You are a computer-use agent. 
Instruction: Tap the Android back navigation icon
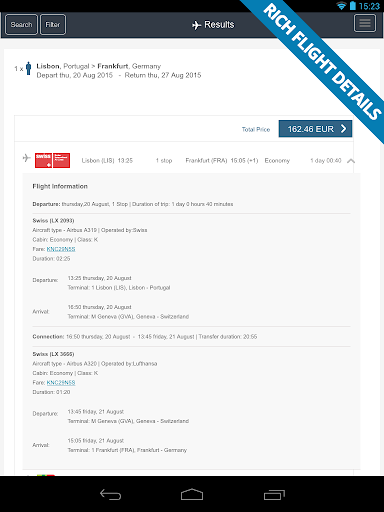110,495
